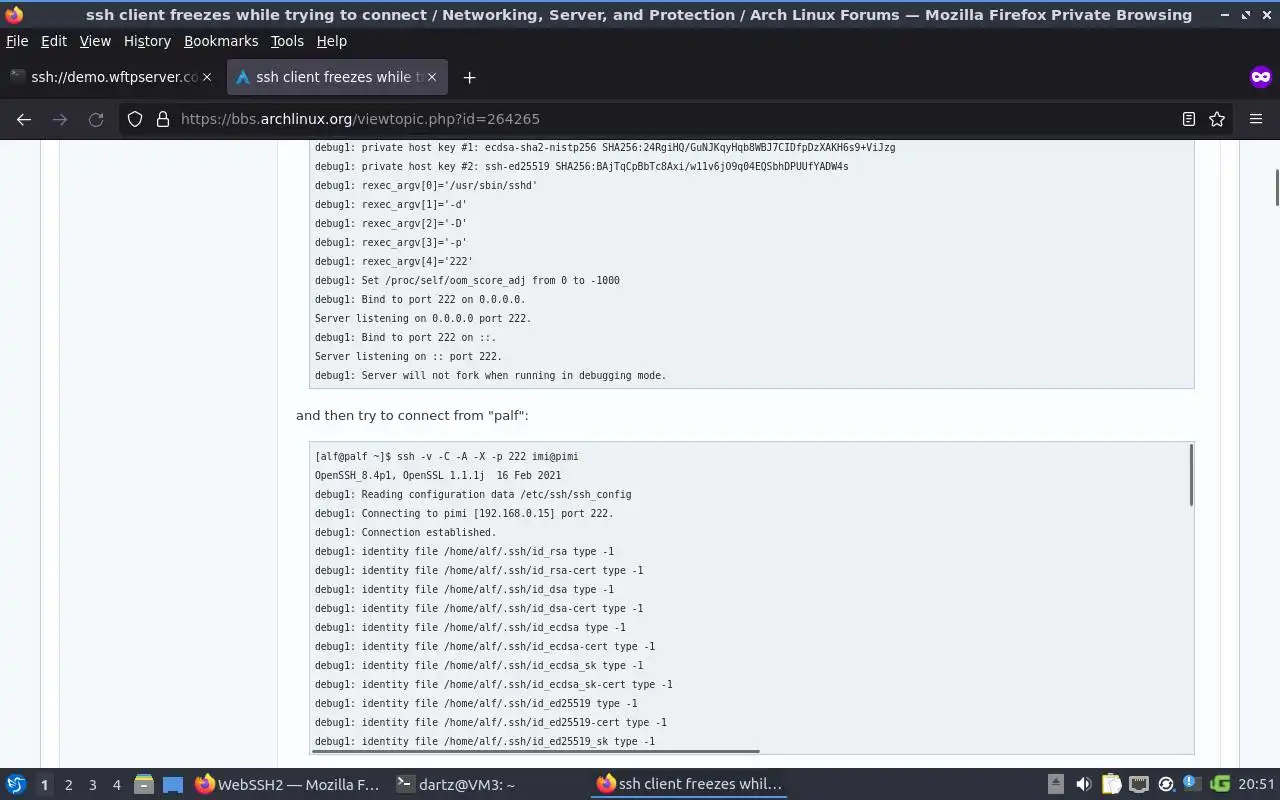The height and width of the screenshot is (800, 1280).
Task: Switch to workspace 3
Action: coord(92,785)
